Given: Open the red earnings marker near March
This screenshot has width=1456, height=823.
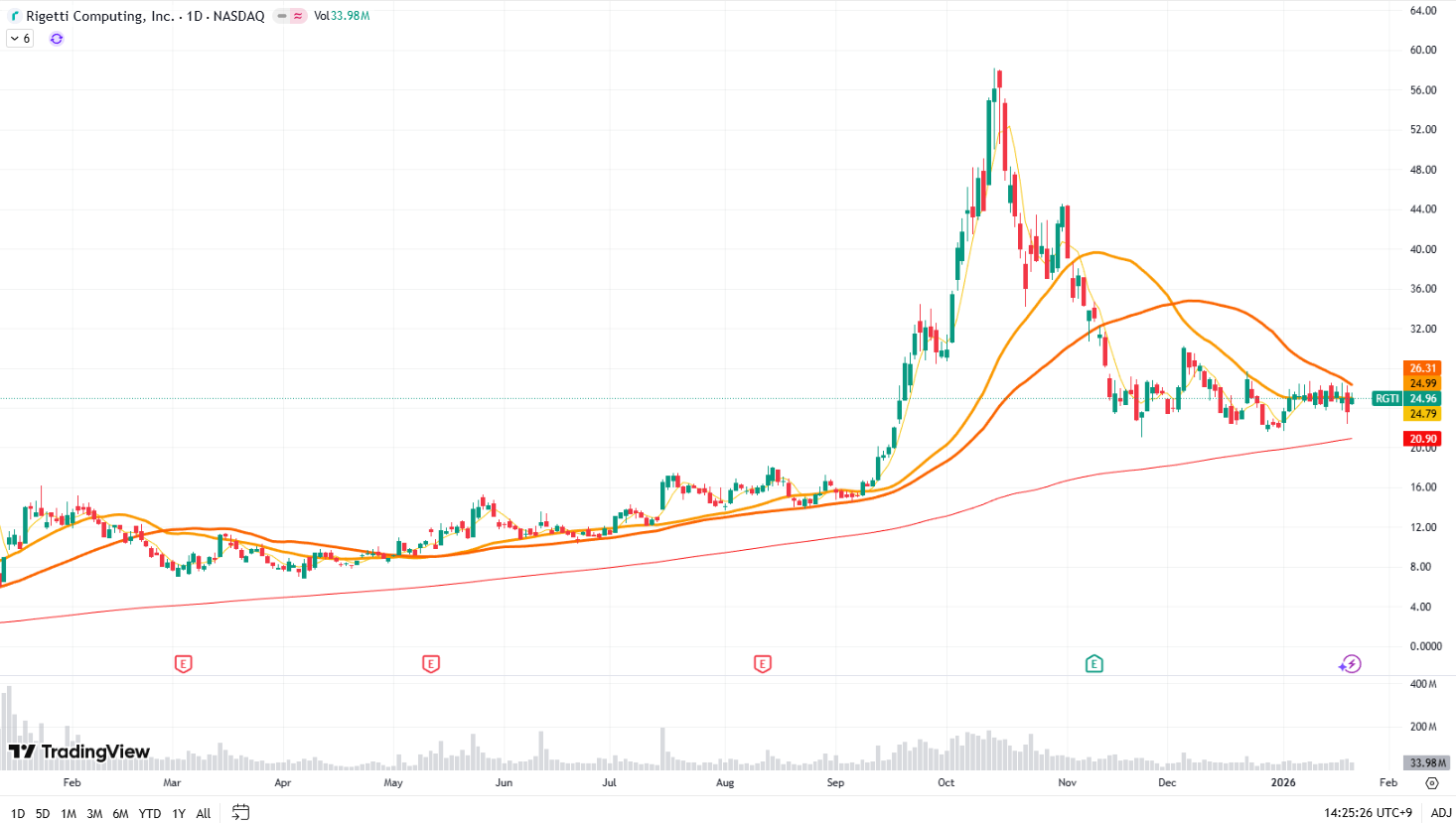Looking at the screenshot, I should point(183,664).
